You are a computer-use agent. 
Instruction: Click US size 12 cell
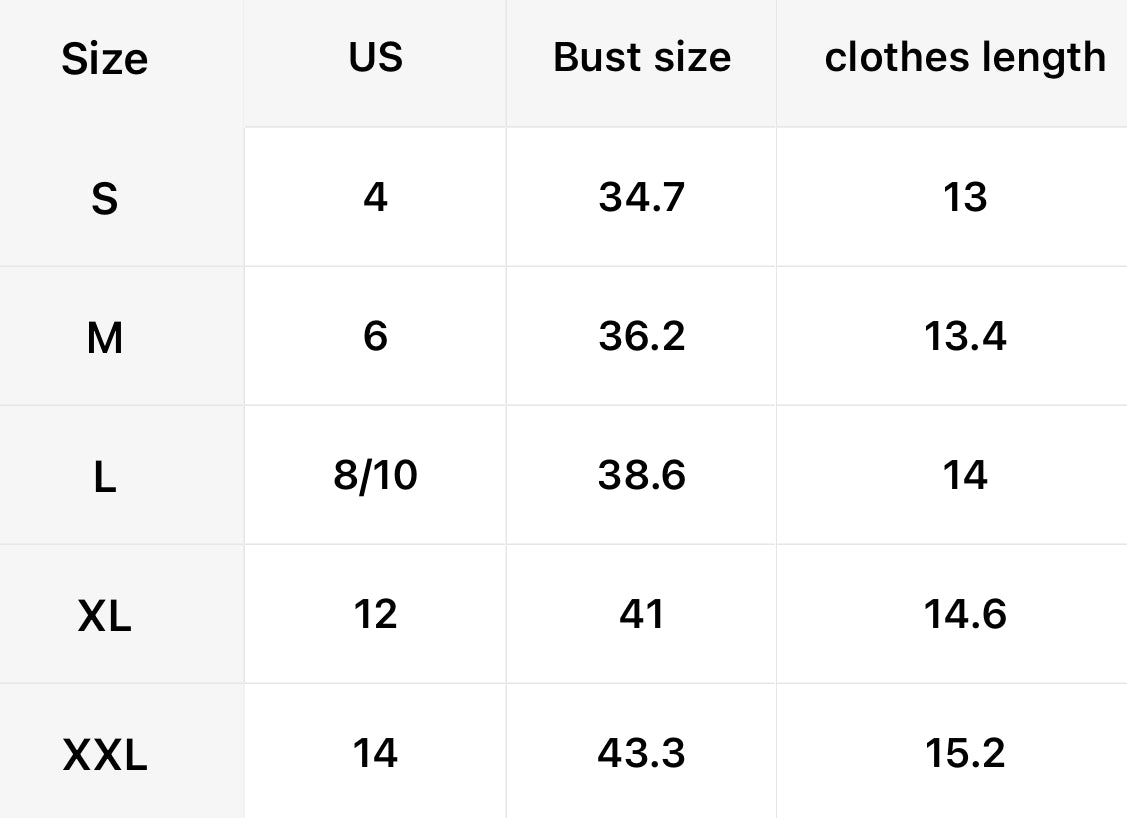point(376,614)
